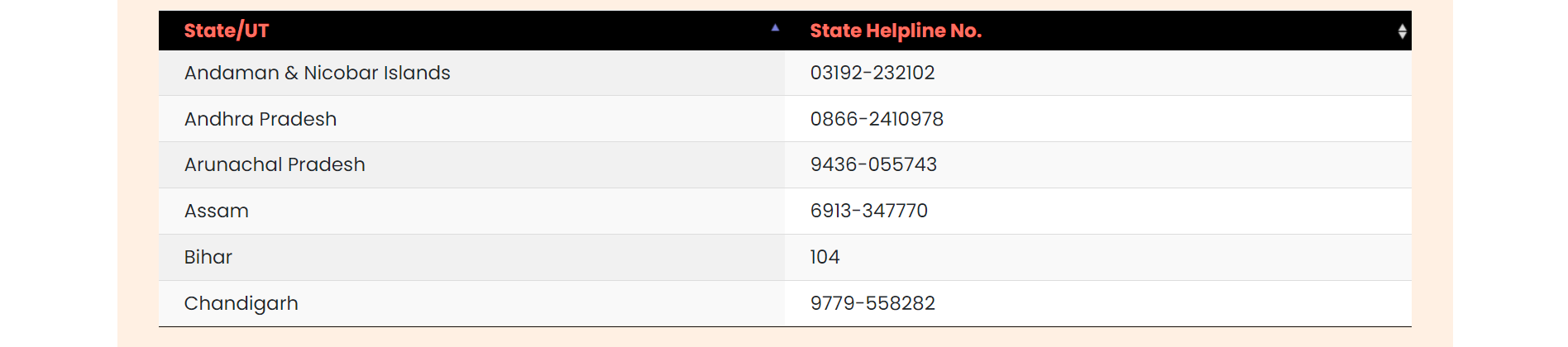Click the State/UT header text
The height and width of the screenshot is (347, 1568).
(227, 31)
